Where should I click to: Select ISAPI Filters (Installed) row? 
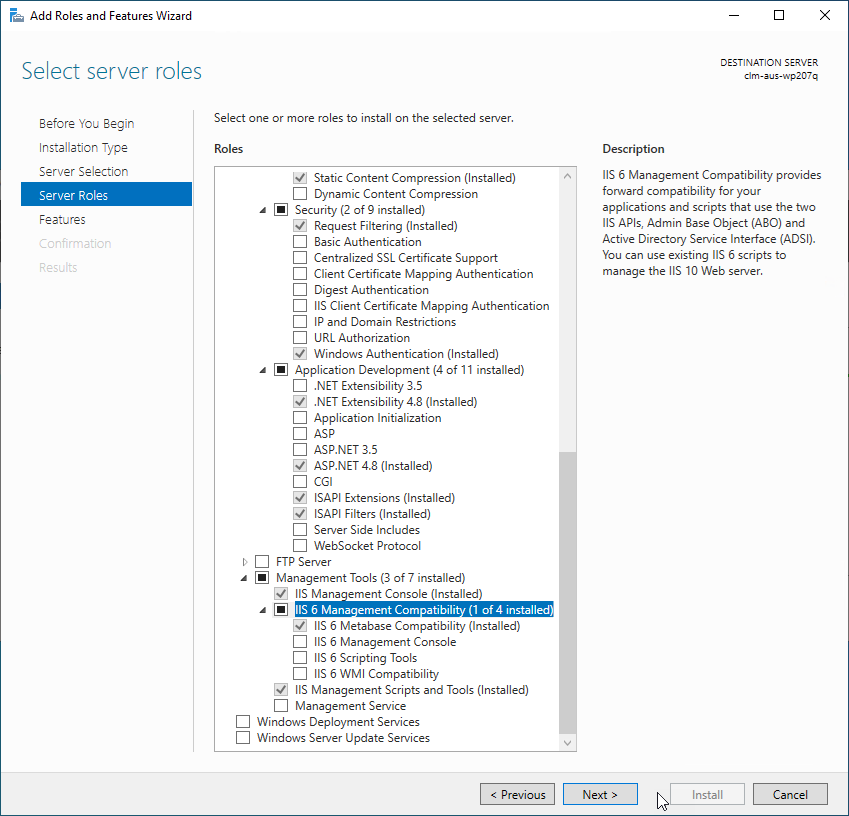(372, 513)
